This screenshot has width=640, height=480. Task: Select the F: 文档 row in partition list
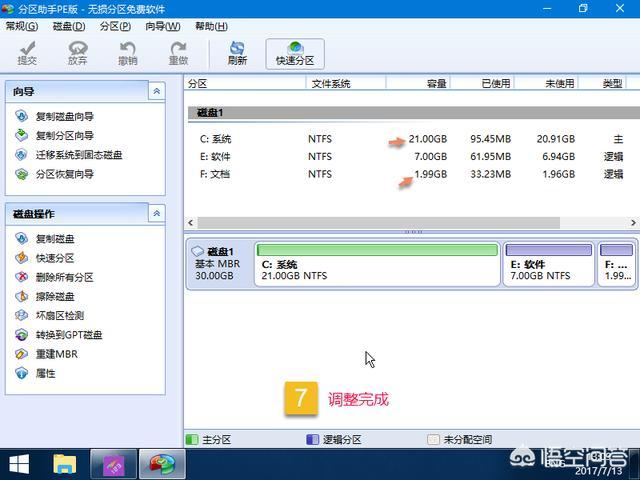[x=412, y=174]
